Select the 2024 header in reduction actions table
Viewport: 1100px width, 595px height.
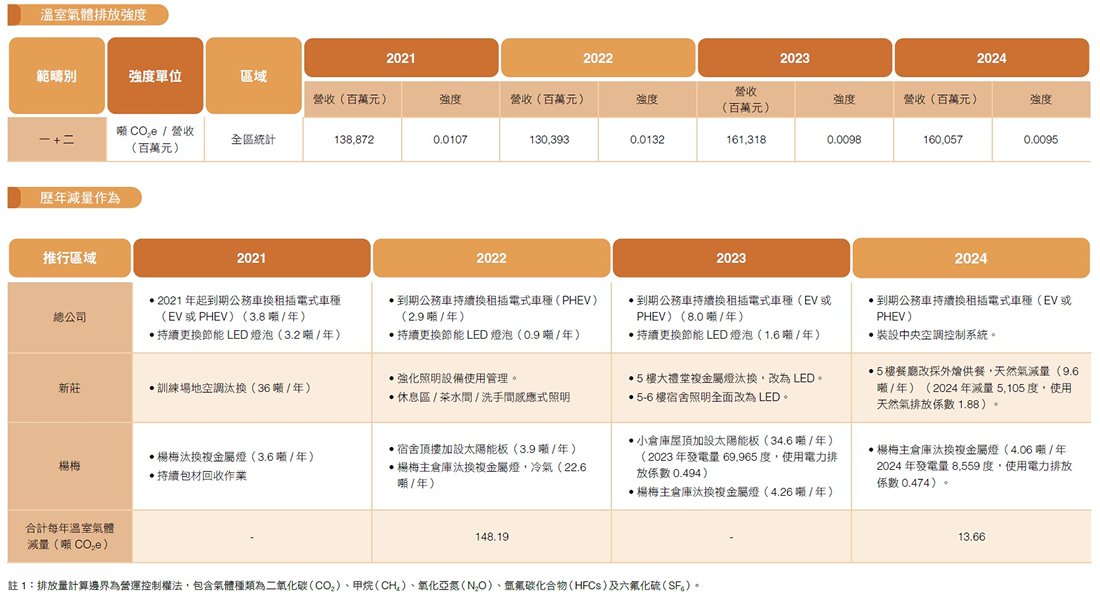[970, 258]
